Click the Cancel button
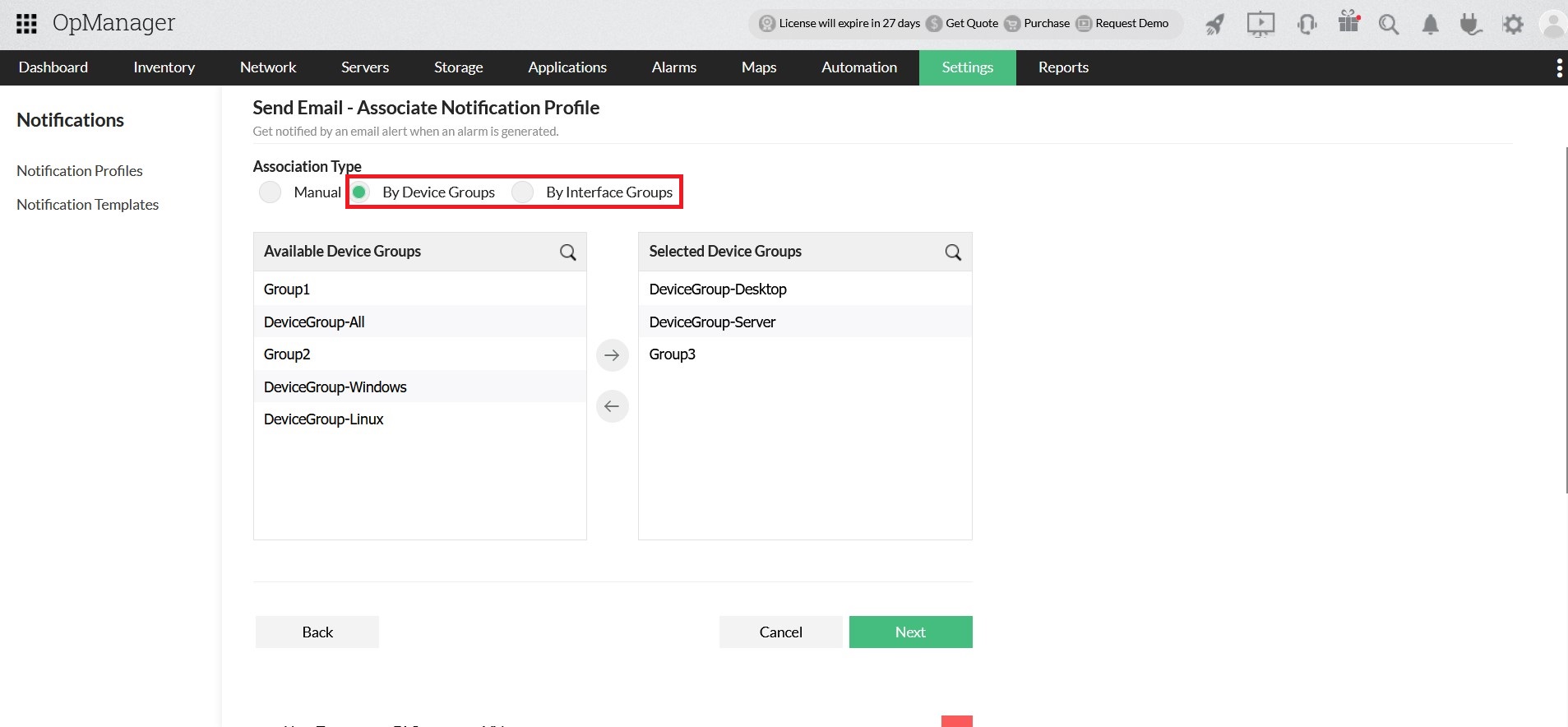The image size is (1568, 727). 781,632
